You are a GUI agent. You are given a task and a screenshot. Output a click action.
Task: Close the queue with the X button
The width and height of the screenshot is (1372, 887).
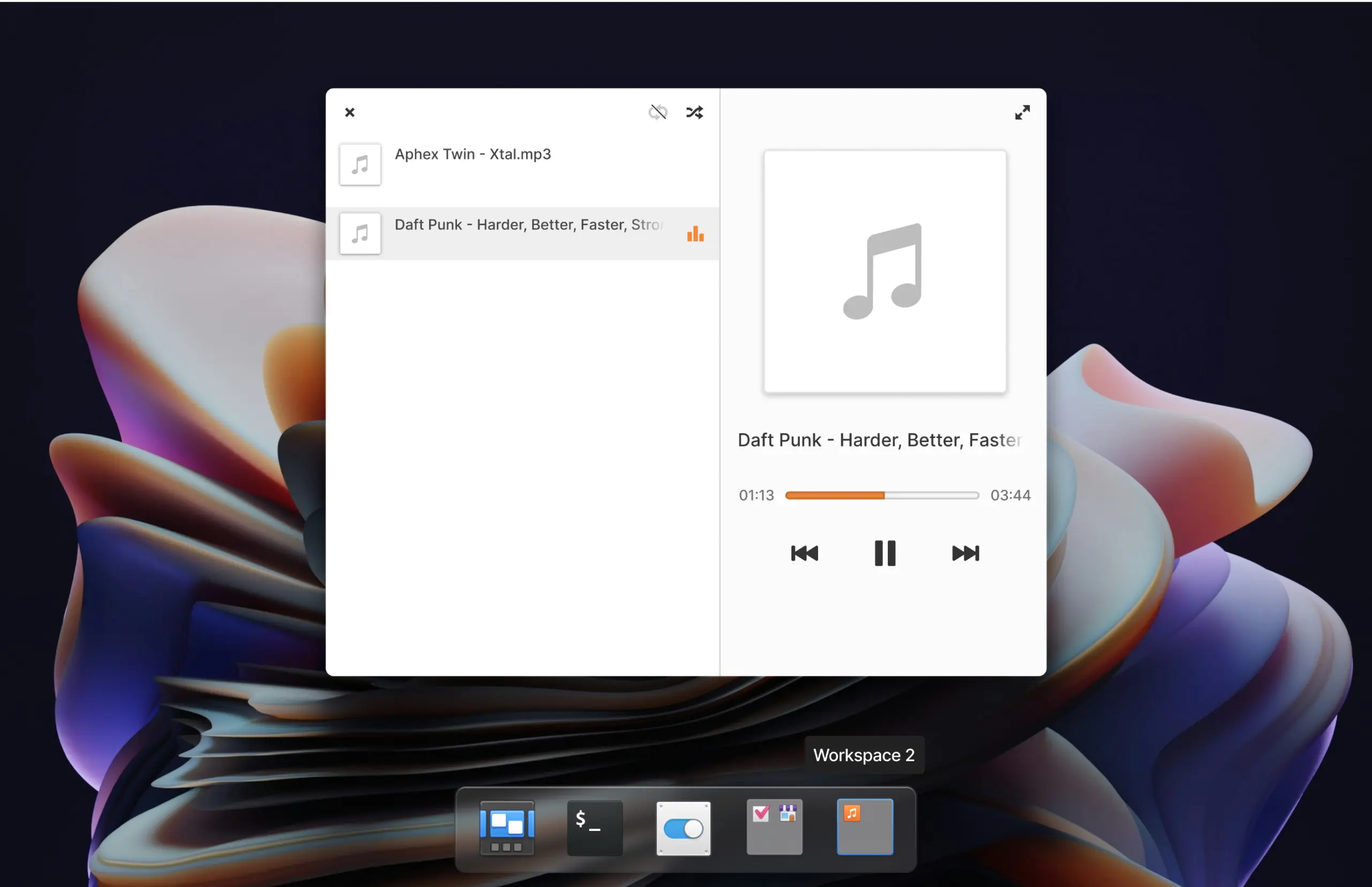pyautogui.click(x=349, y=112)
